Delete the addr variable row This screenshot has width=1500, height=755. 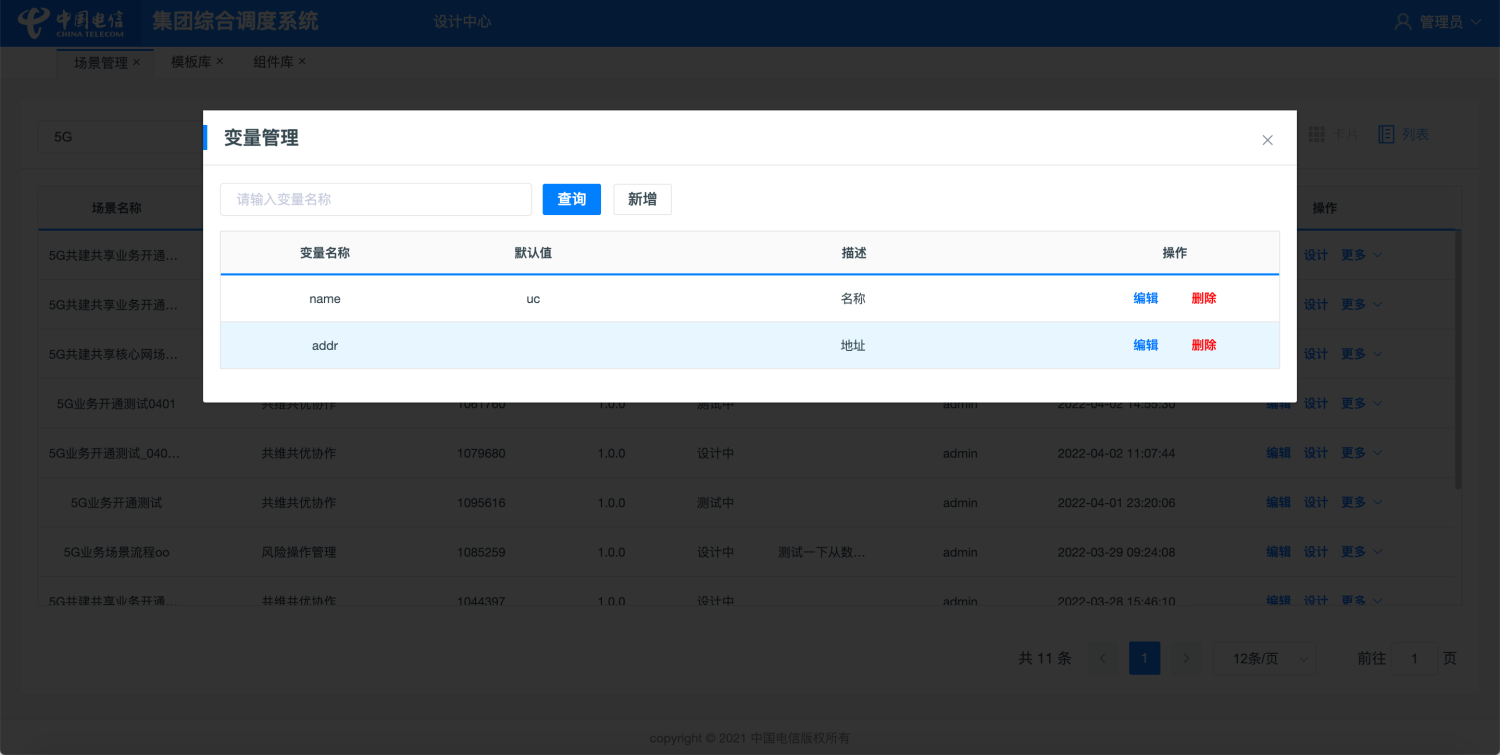tap(1204, 345)
